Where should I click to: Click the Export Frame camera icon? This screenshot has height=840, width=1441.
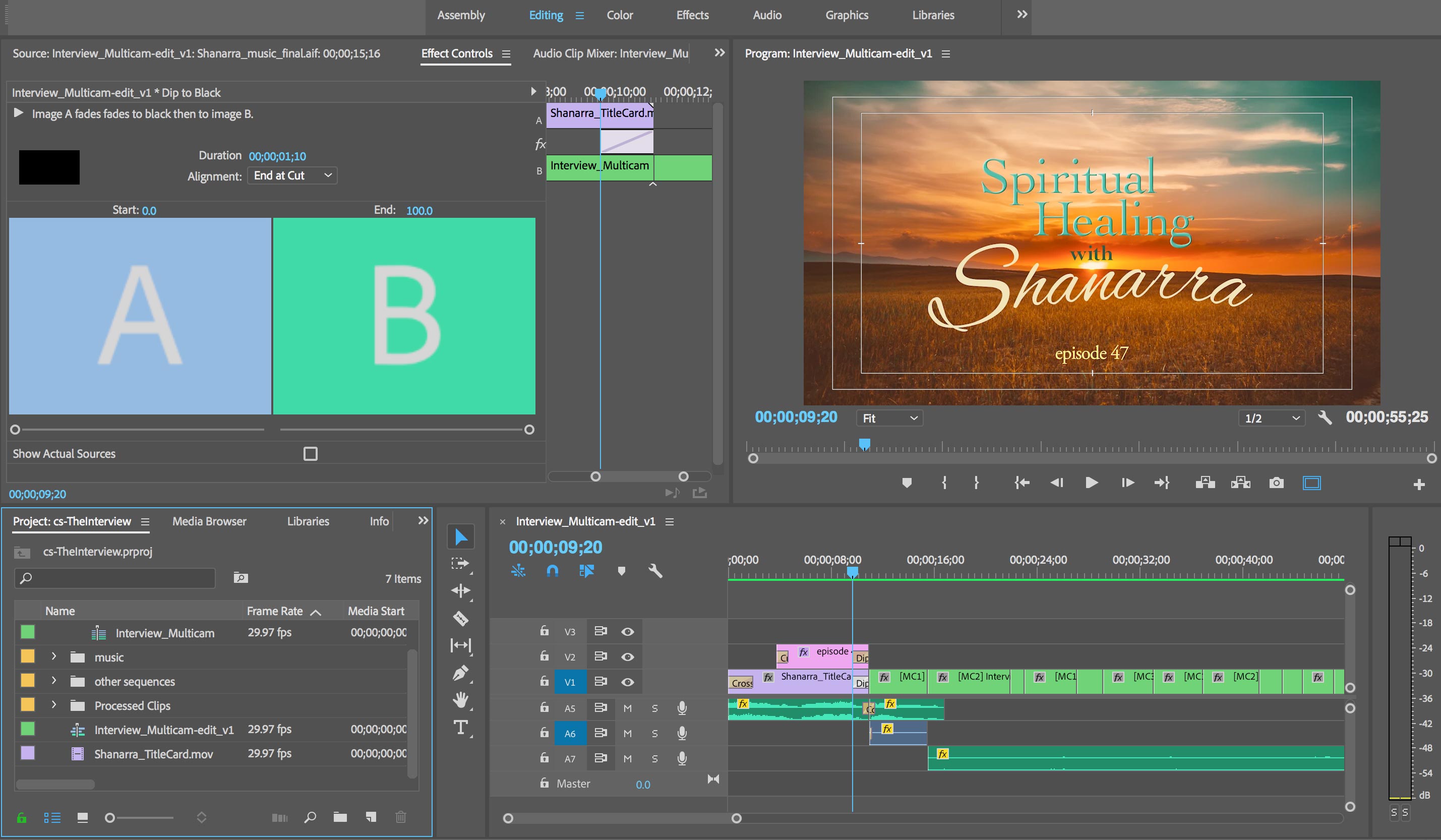(1276, 483)
